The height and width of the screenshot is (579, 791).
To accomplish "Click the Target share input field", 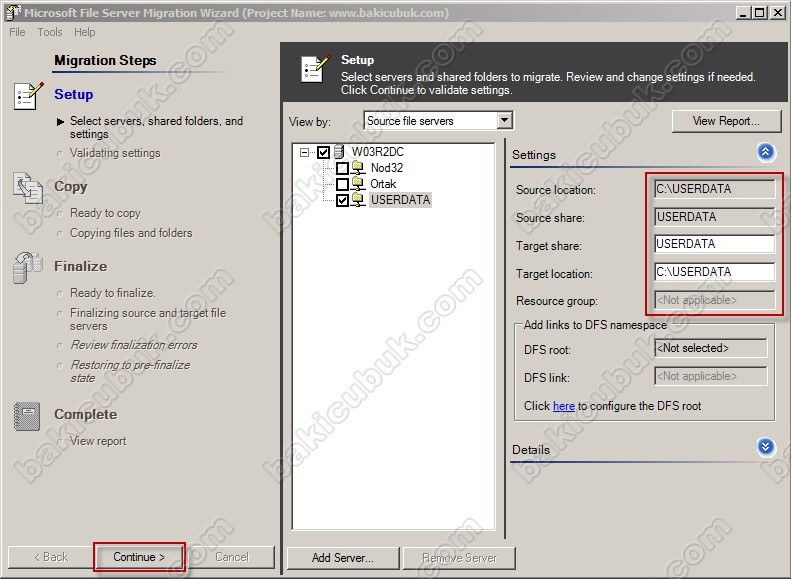I will (714, 244).
